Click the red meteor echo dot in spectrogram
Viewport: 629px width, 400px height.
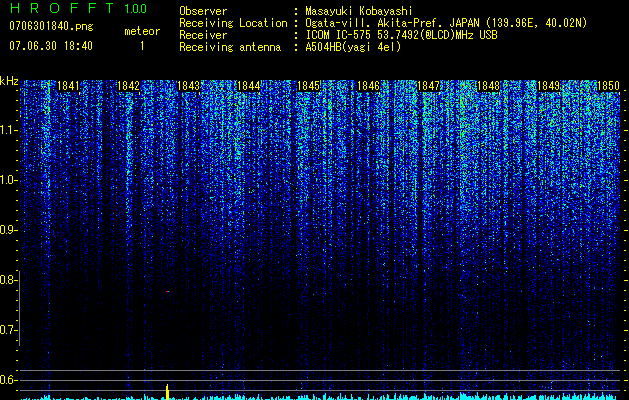click(168, 292)
